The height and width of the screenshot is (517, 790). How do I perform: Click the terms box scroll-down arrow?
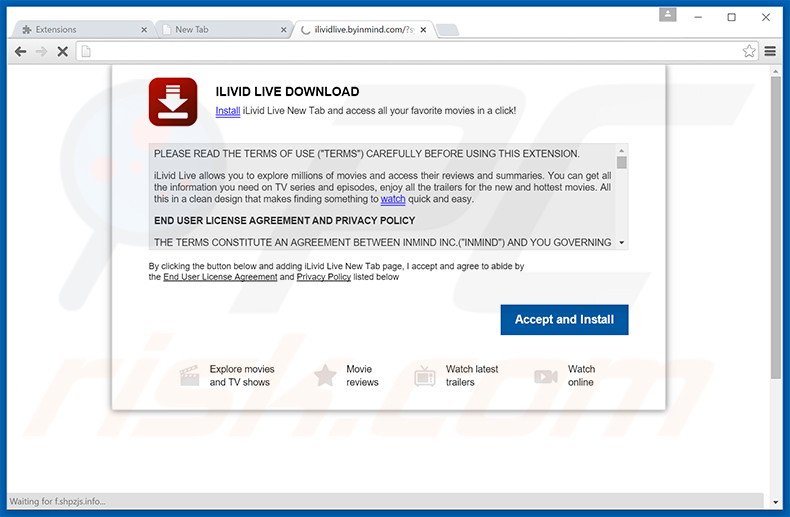tap(622, 242)
